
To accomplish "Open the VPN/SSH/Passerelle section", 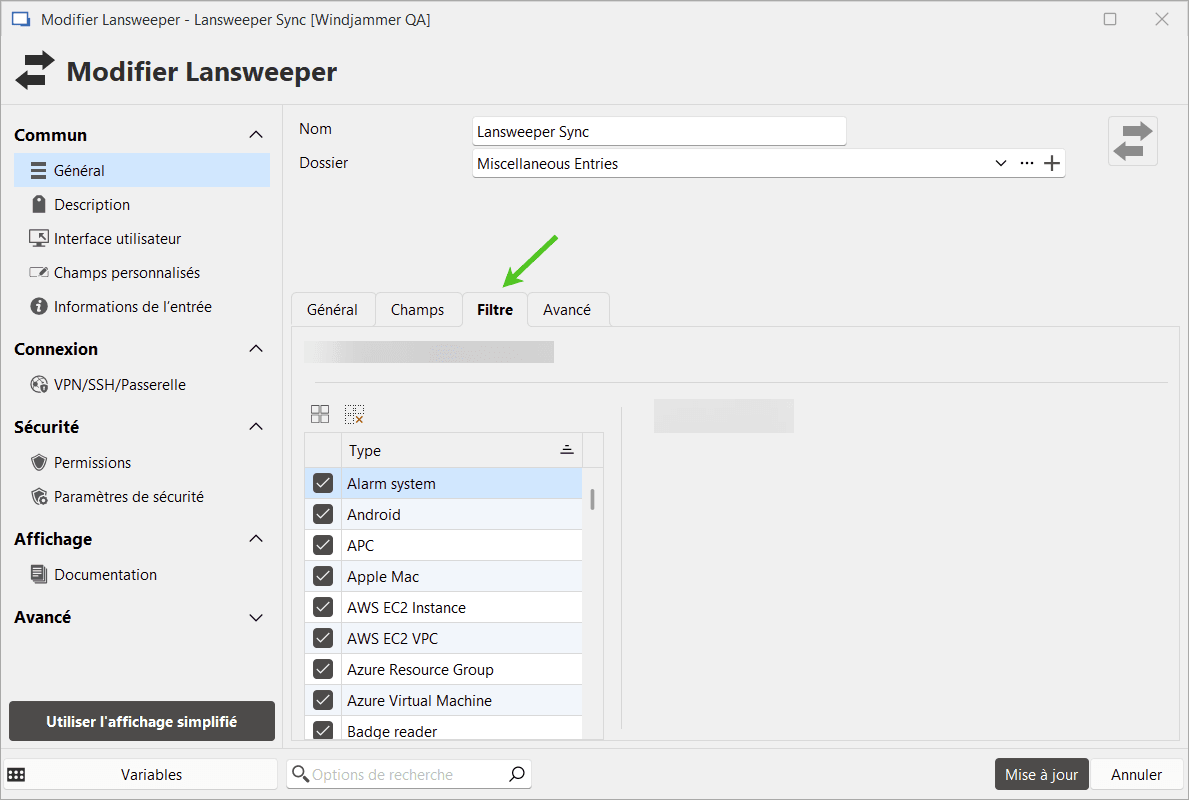I will coord(119,385).
